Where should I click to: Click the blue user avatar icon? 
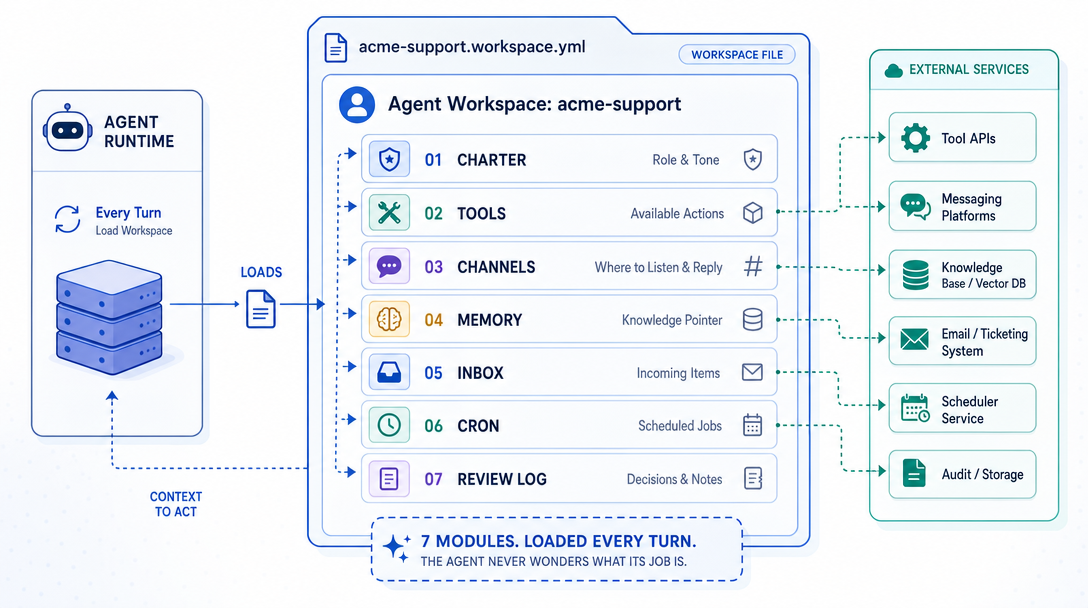pos(357,105)
